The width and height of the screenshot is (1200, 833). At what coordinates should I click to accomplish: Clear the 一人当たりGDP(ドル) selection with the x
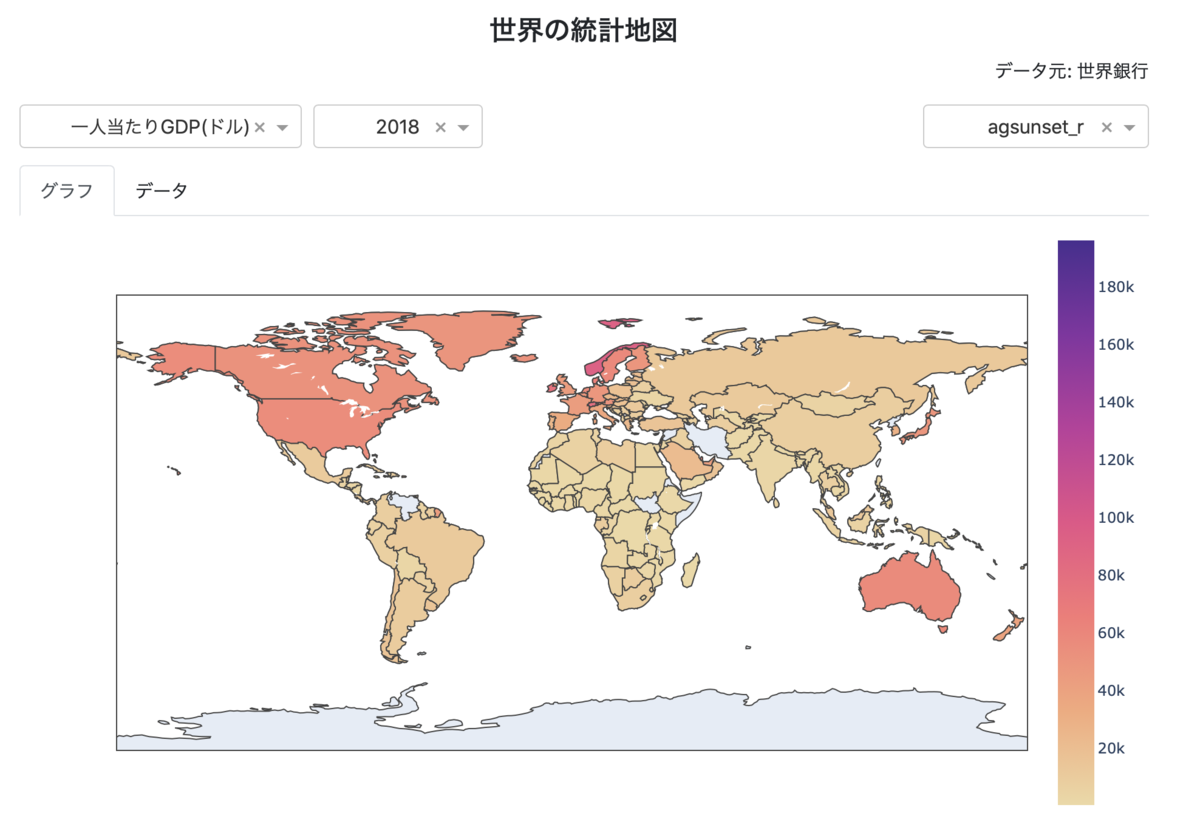click(x=260, y=127)
